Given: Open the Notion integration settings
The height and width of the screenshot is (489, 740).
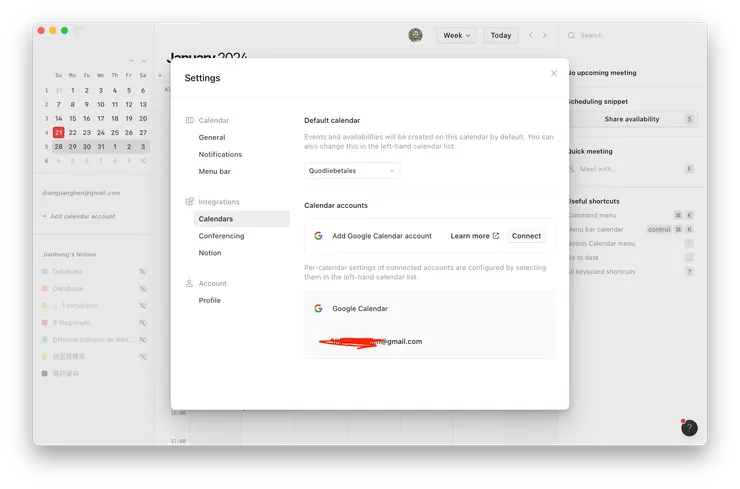Looking at the screenshot, I should pyautogui.click(x=210, y=253).
